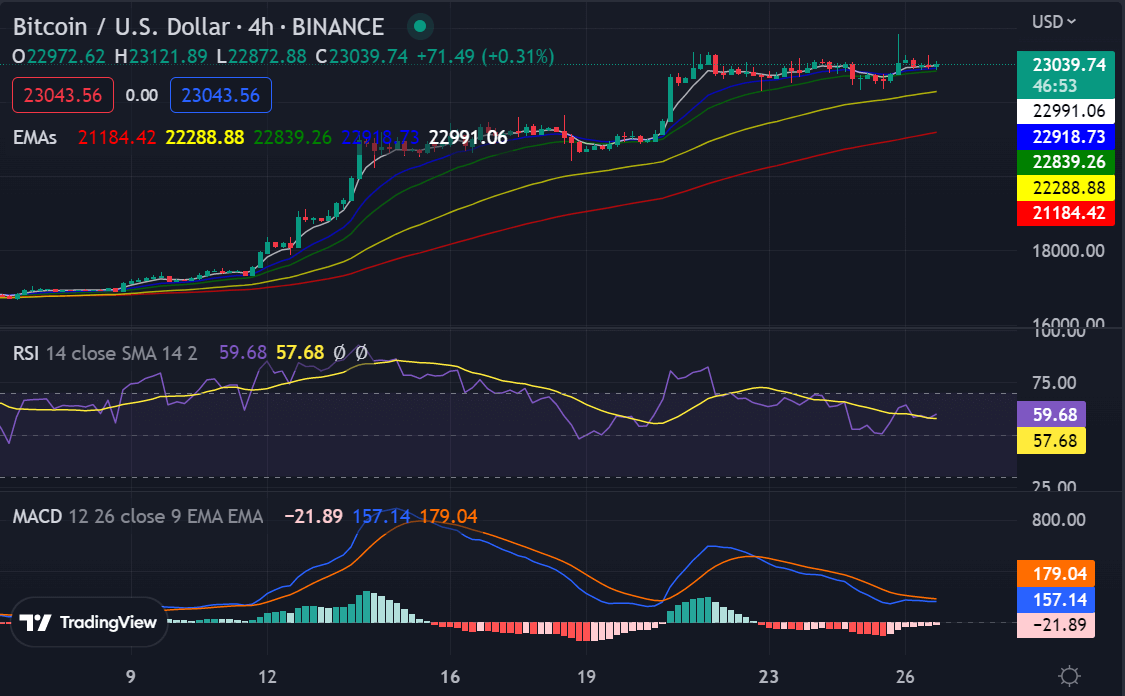
Task: Toggle visibility of the RSI indicator legend
Action: coord(26,353)
